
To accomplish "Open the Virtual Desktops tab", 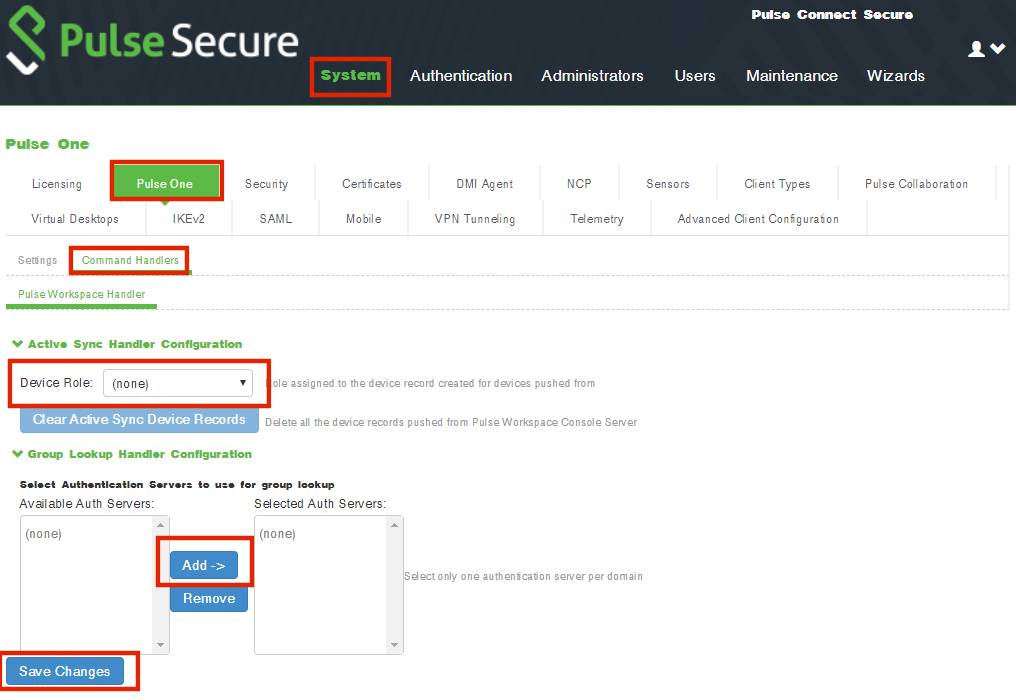I will [x=75, y=219].
